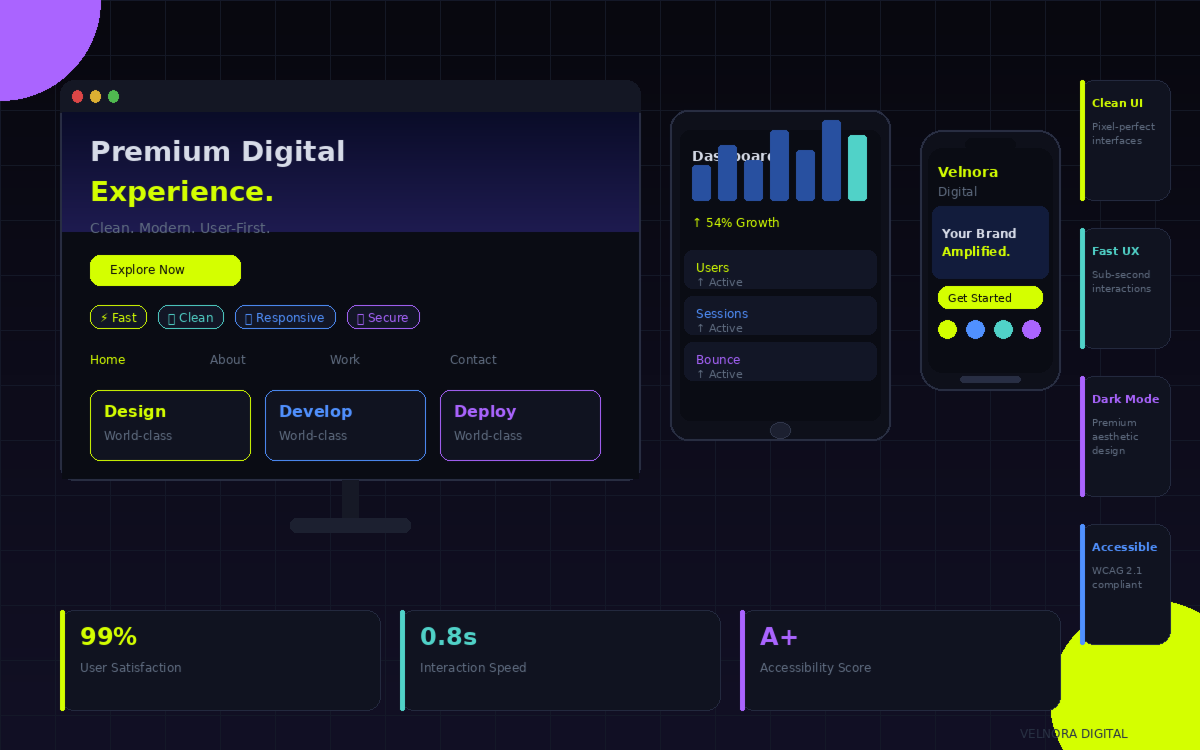The width and height of the screenshot is (1200, 750).
Task: Open the Develop card
Action: point(345,425)
